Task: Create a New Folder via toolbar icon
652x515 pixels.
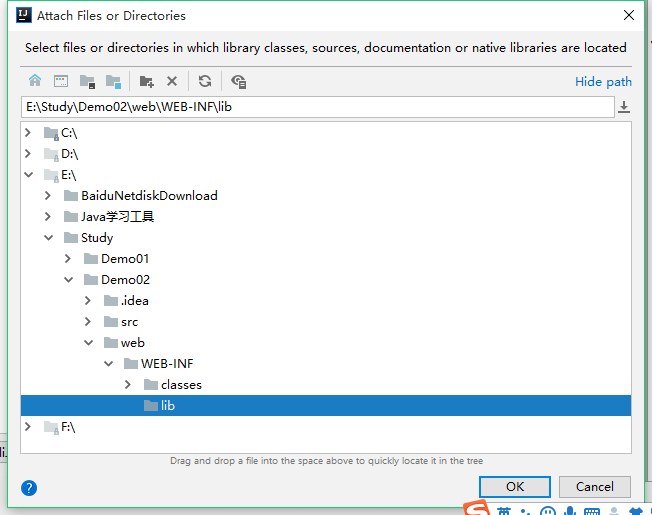Action: (x=146, y=81)
